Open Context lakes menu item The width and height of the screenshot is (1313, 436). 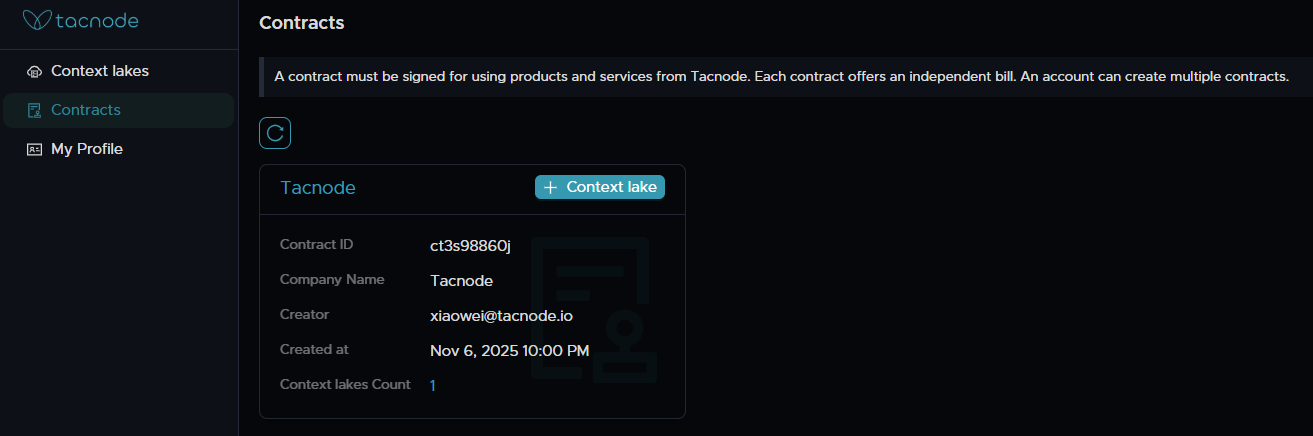tap(100, 71)
